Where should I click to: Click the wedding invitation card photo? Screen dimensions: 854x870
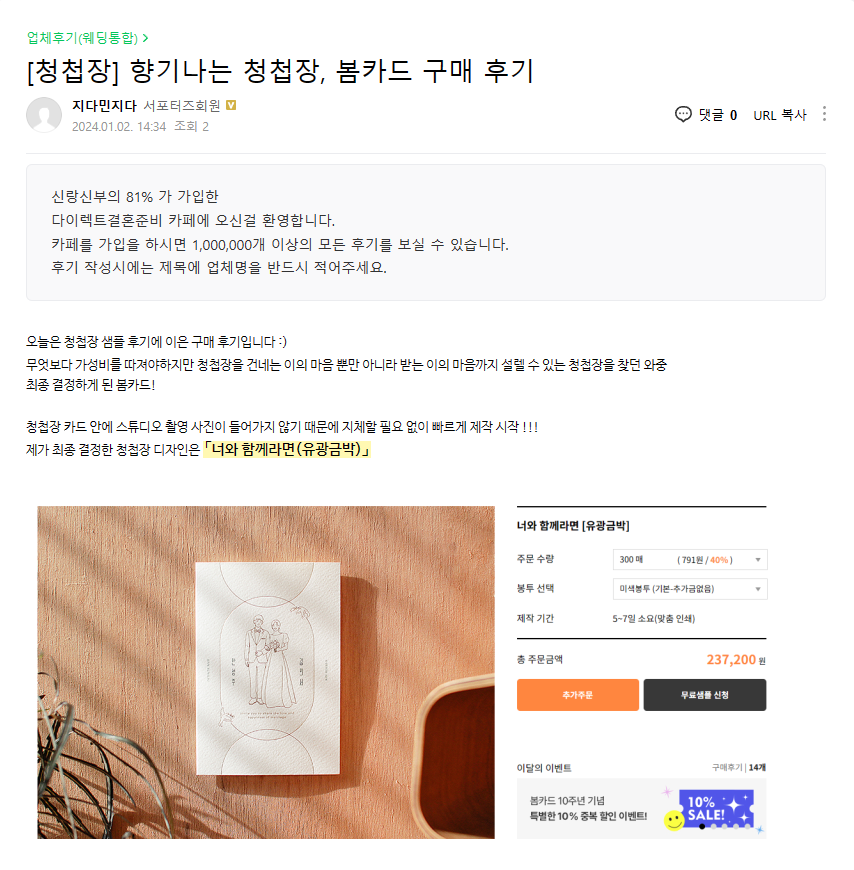click(x=266, y=672)
